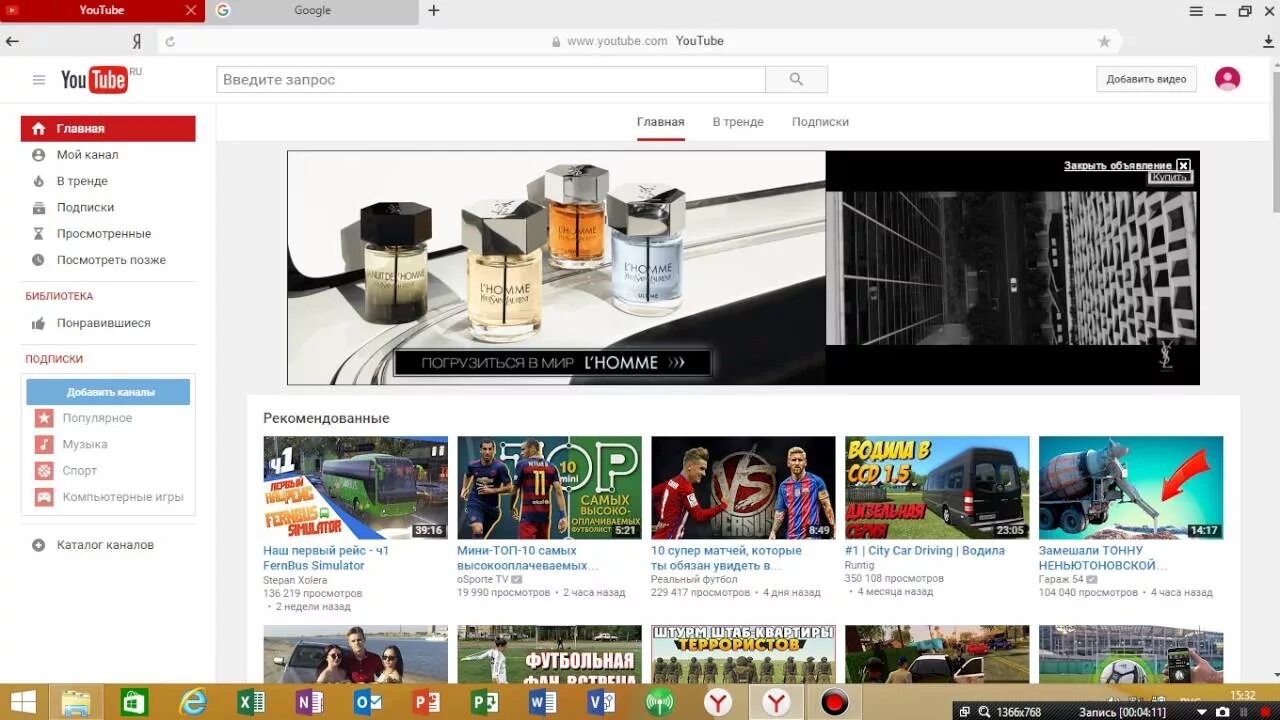
Task: Click the search magnifier button
Action: click(796, 79)
